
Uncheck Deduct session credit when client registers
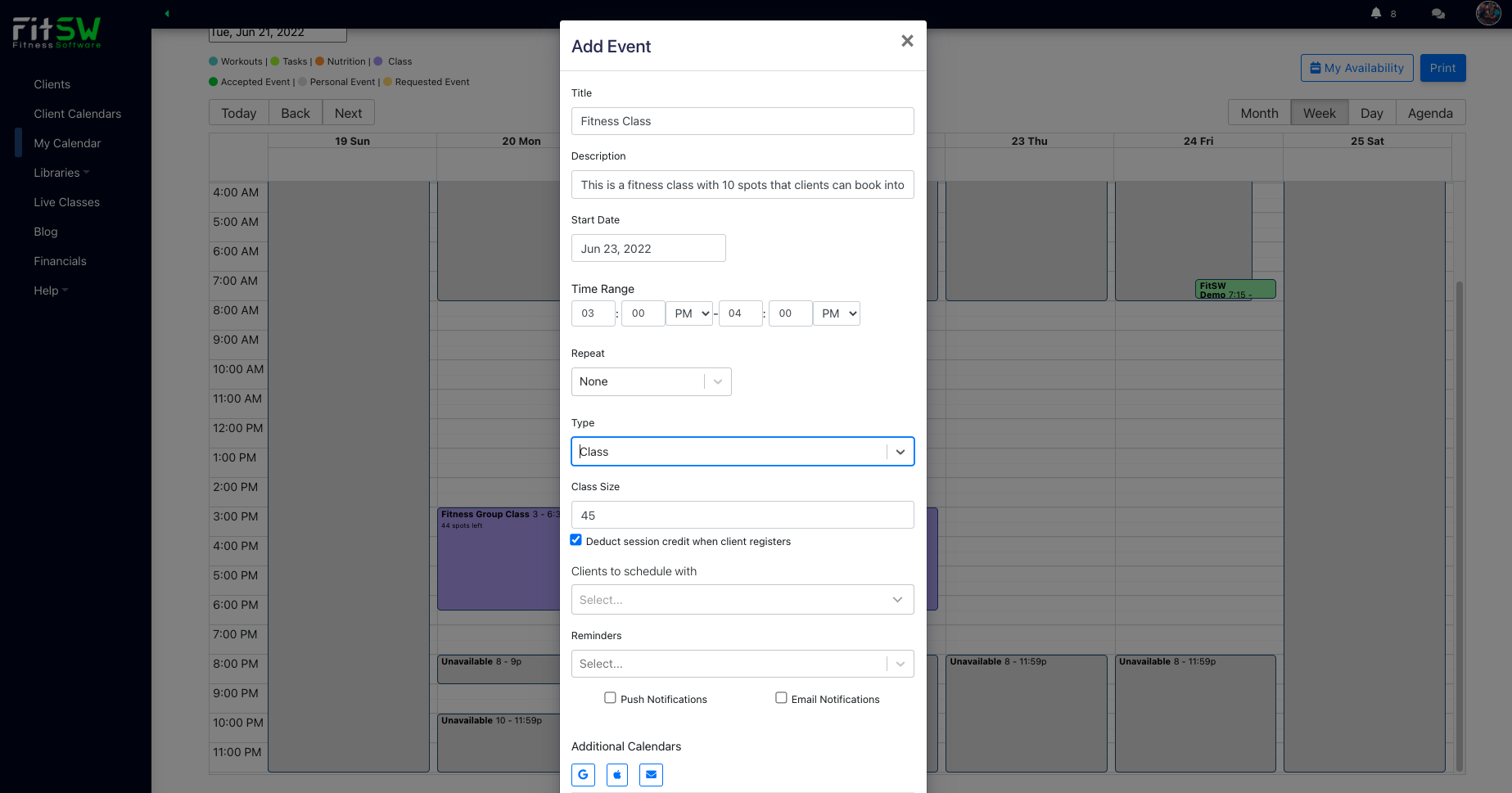575,539
